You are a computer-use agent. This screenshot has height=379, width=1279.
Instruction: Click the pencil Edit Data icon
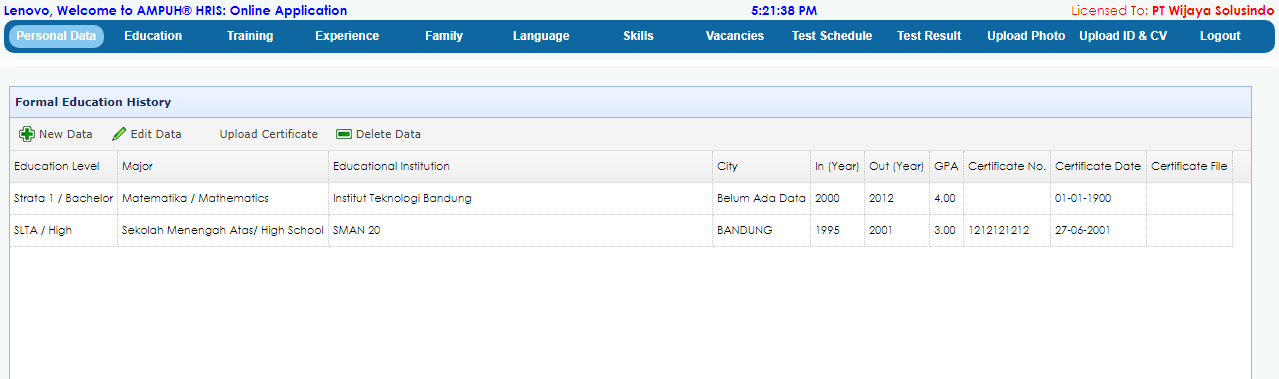(119, 134)
